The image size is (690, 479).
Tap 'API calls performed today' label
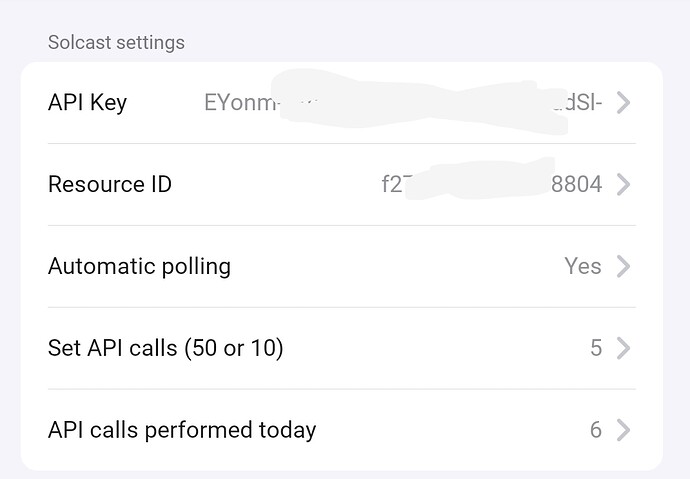click(182, 431)
